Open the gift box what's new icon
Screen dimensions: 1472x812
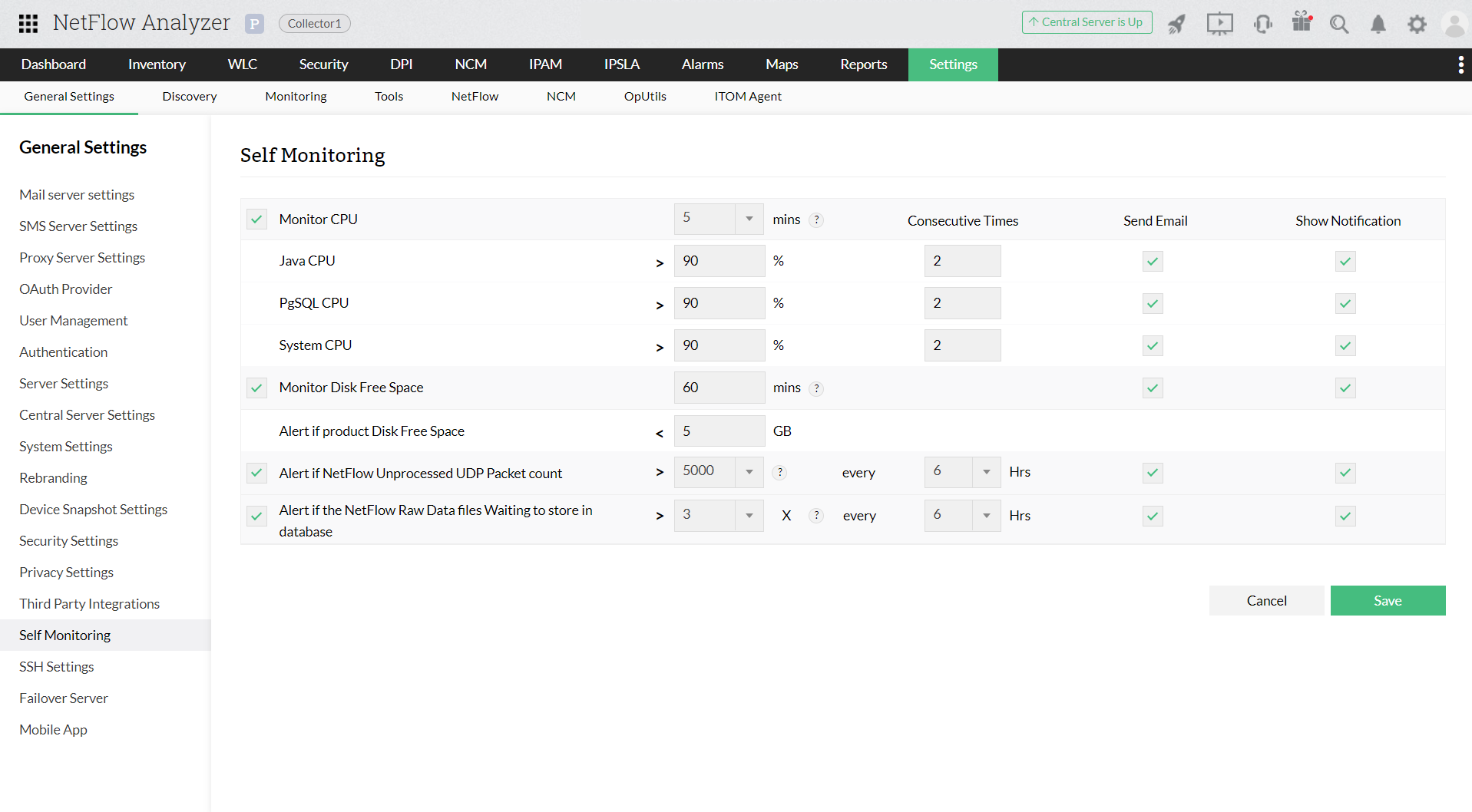pos(1302,22)
